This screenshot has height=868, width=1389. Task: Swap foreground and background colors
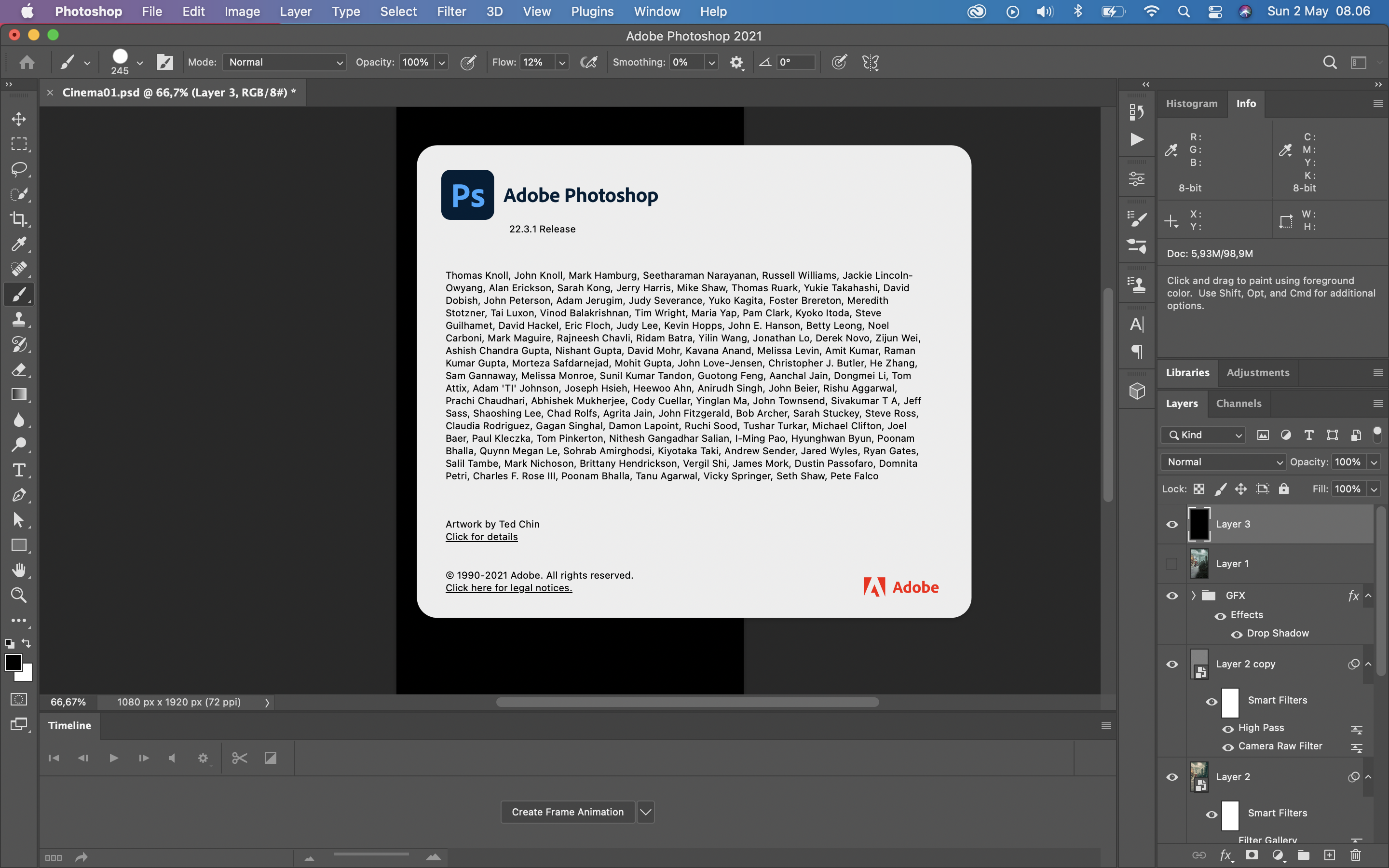click(27, 643)
